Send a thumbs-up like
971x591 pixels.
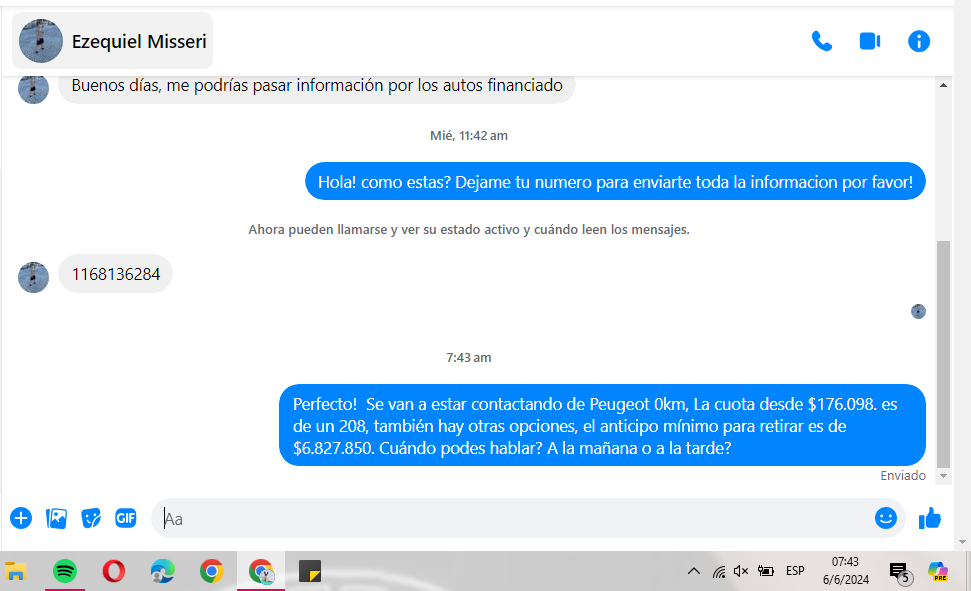[x=930, y=519]
